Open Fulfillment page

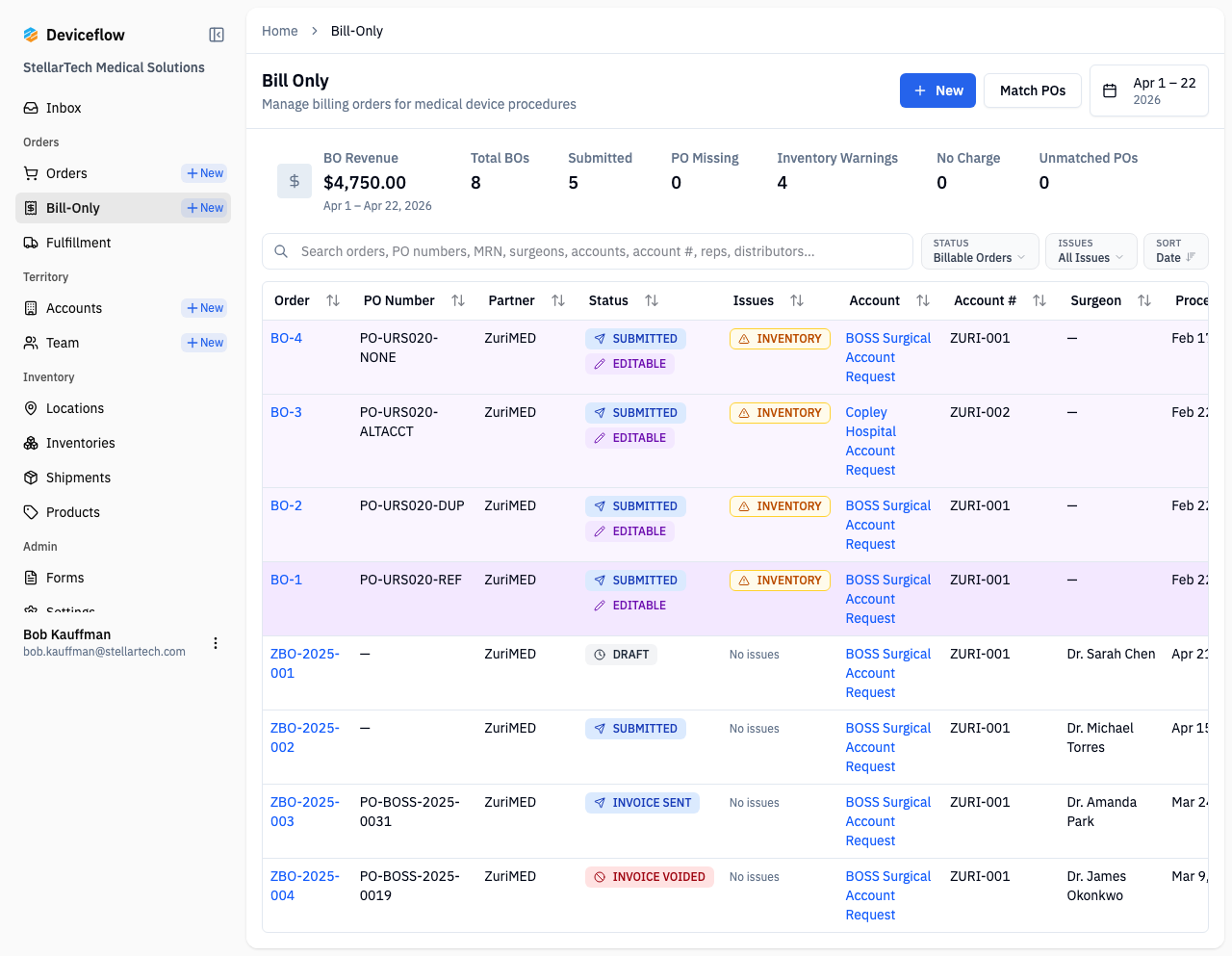click(123, 243)
